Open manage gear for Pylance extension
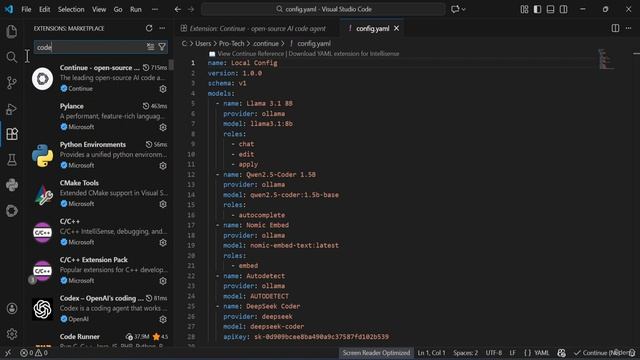 click(x=163, y=127)
